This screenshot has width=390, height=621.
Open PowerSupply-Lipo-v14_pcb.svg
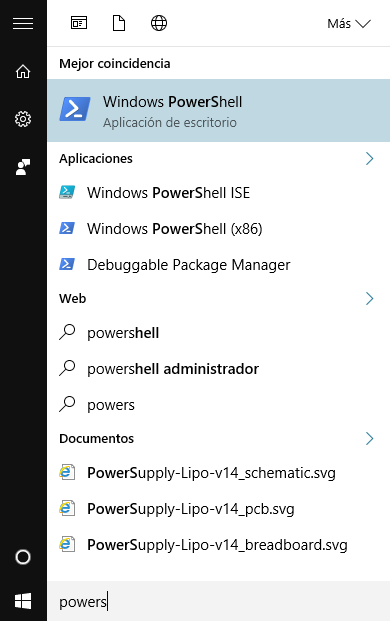tap(219, 509)
